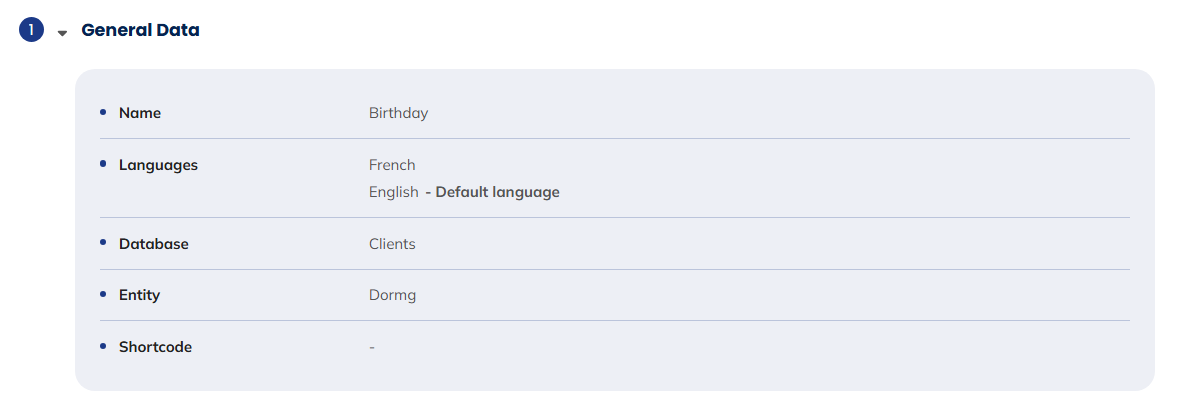Screen dimensions: 1188x405
Task: Click the French language entry
Action: 392,165
